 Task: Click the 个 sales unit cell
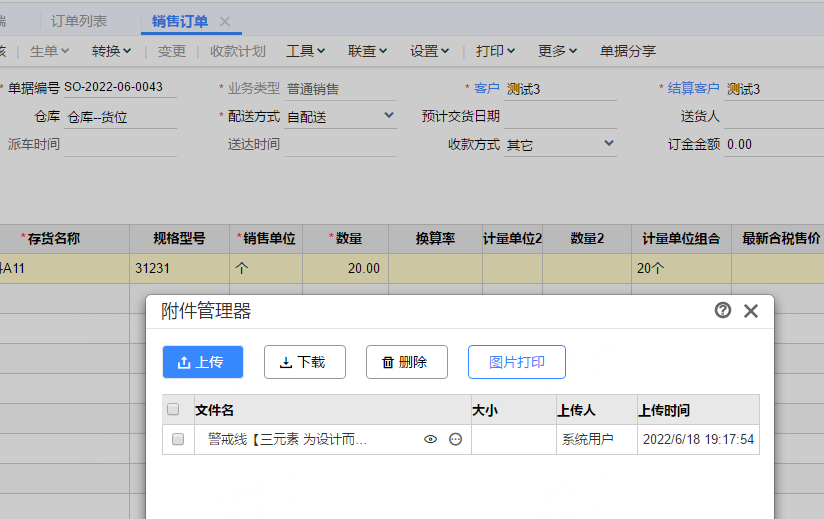pyautogui.click(x=266, y=268)
